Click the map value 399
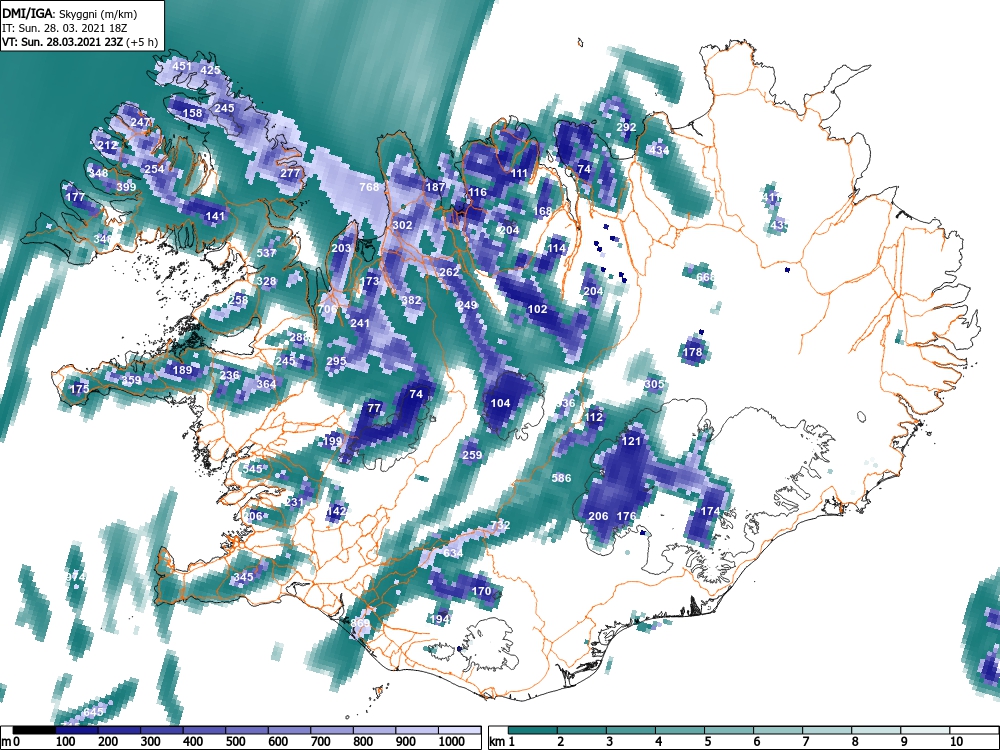This screenshot has width=1000, height=750. pyautogui.click(x=126, y=187)
